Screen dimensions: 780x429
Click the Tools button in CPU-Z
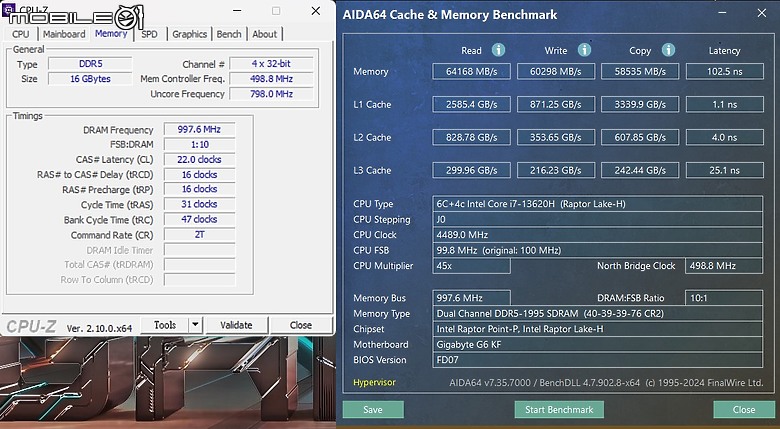tap(165, 325)
